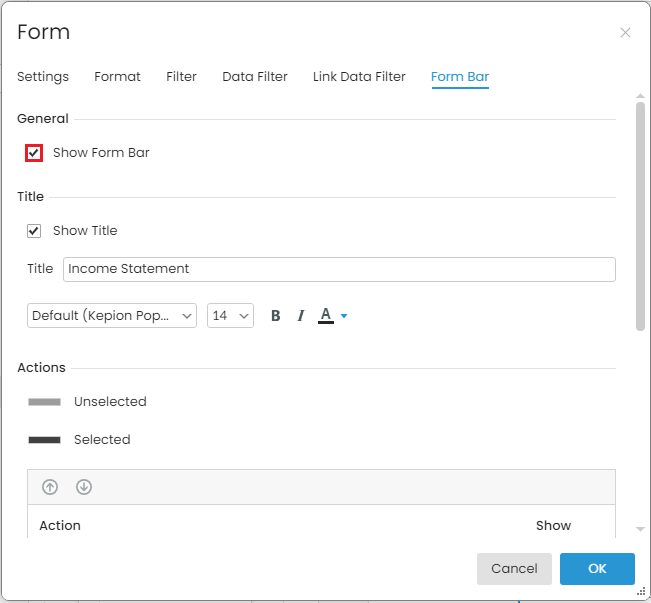Viewport: 651px width, 603px height.
Task: Go to the Link Data Filter tab
Action: tap(359, 76)
